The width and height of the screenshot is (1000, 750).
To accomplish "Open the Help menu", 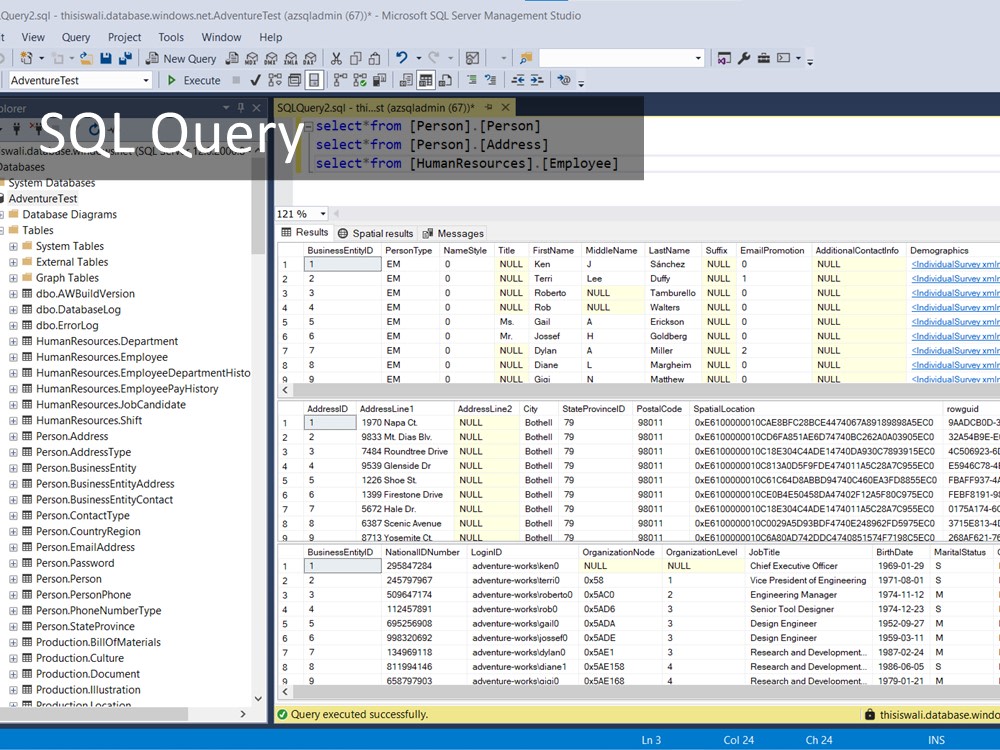I will (x=270, y=37).
